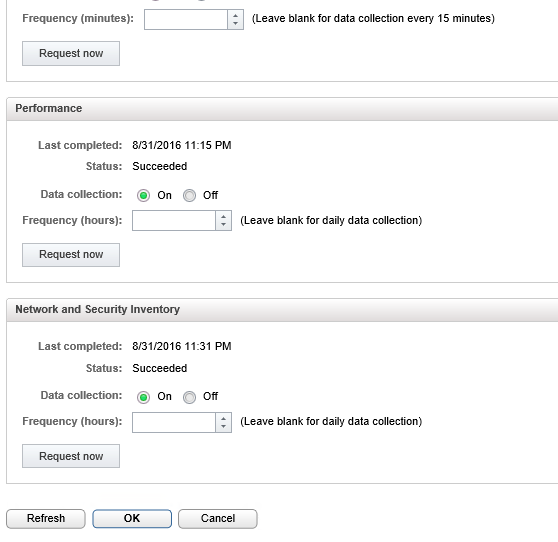The height and width of the screenshot is (542, 558).
Task: Click the Performance last completed time 11:15 PM
Action: [182, 145]
